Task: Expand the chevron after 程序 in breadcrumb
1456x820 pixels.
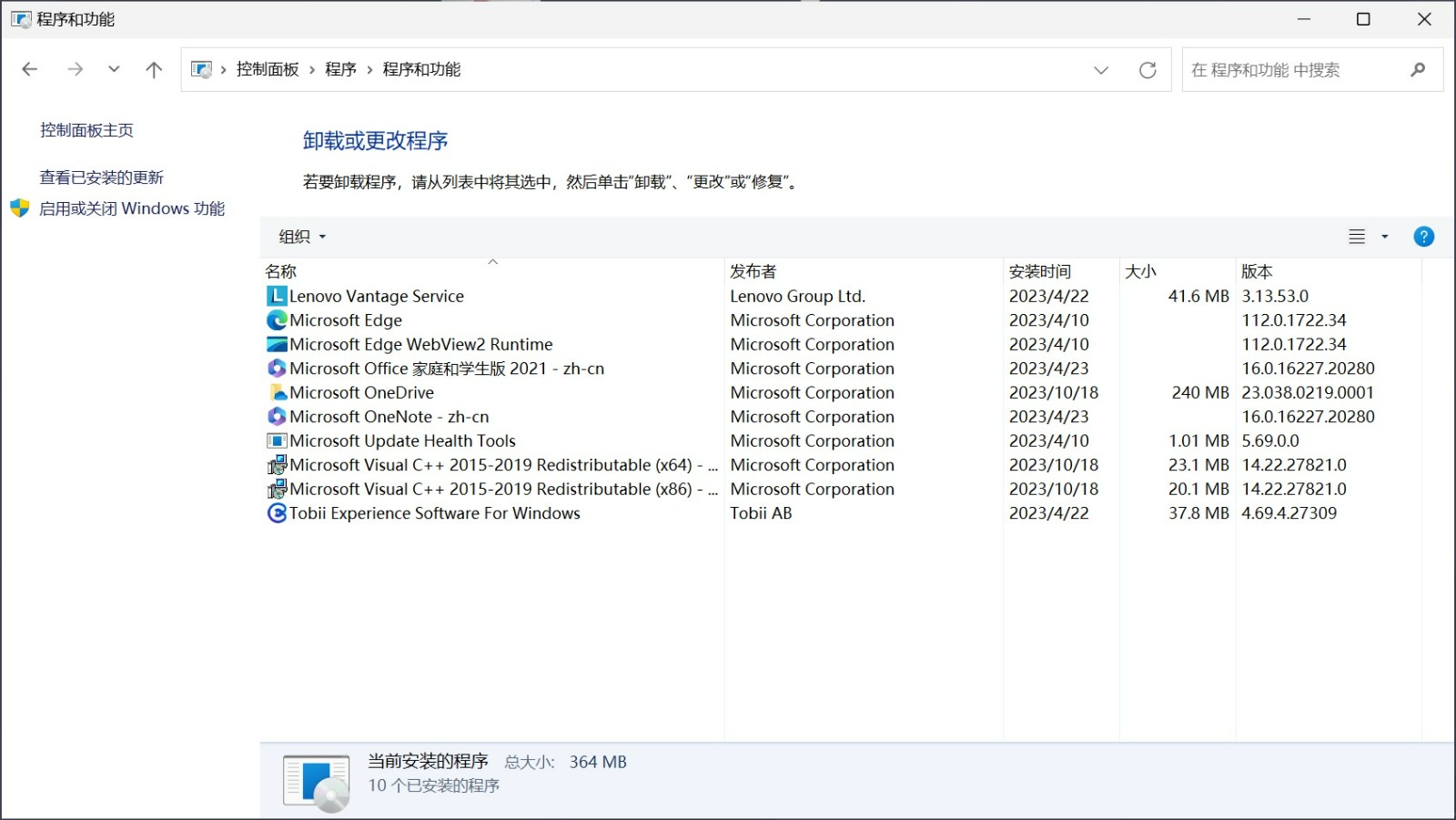Action: (369, 70)
